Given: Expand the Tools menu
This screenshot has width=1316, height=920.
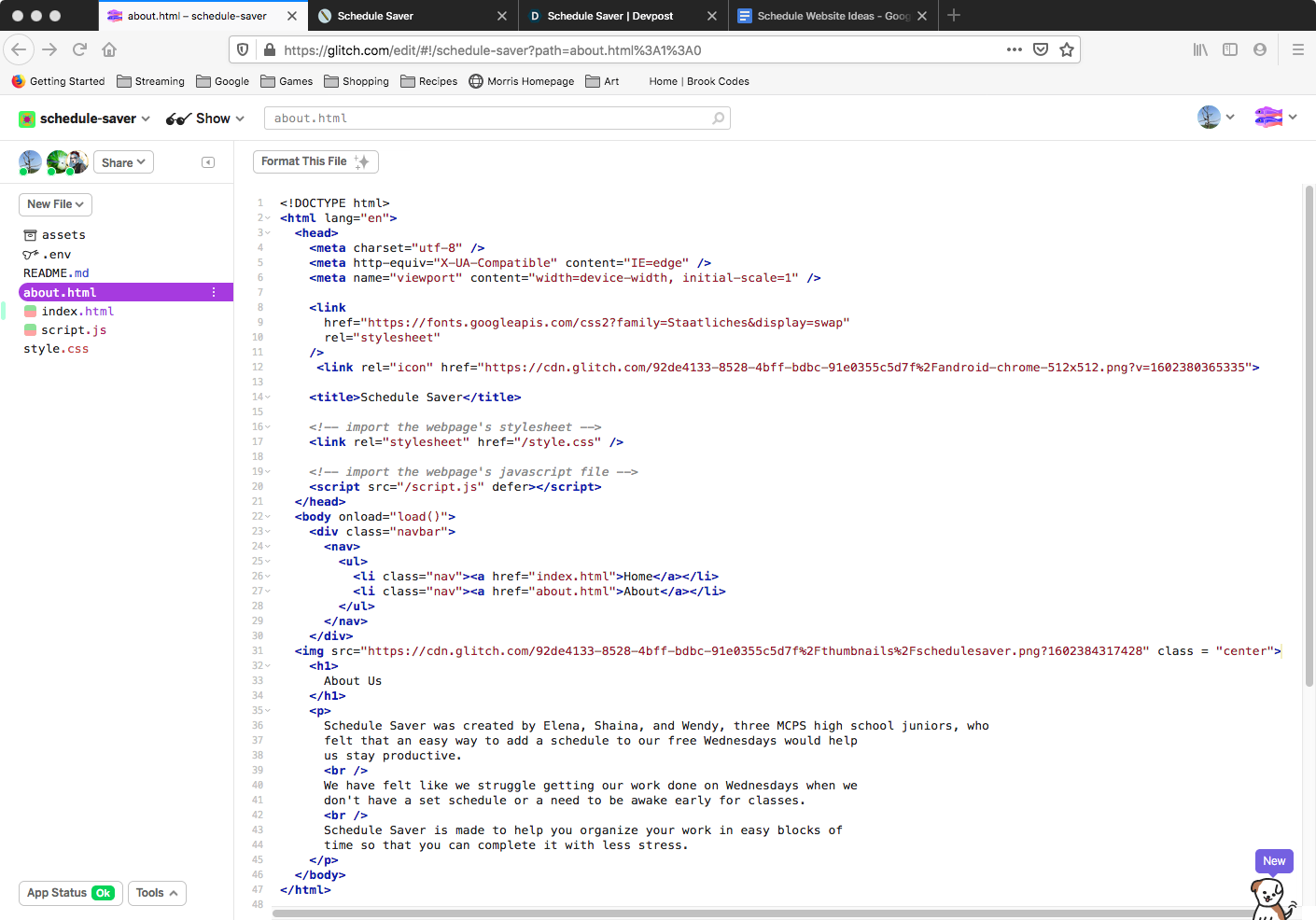Looking at the screenshot, I should pyautogui.click(x=157, y=893).
